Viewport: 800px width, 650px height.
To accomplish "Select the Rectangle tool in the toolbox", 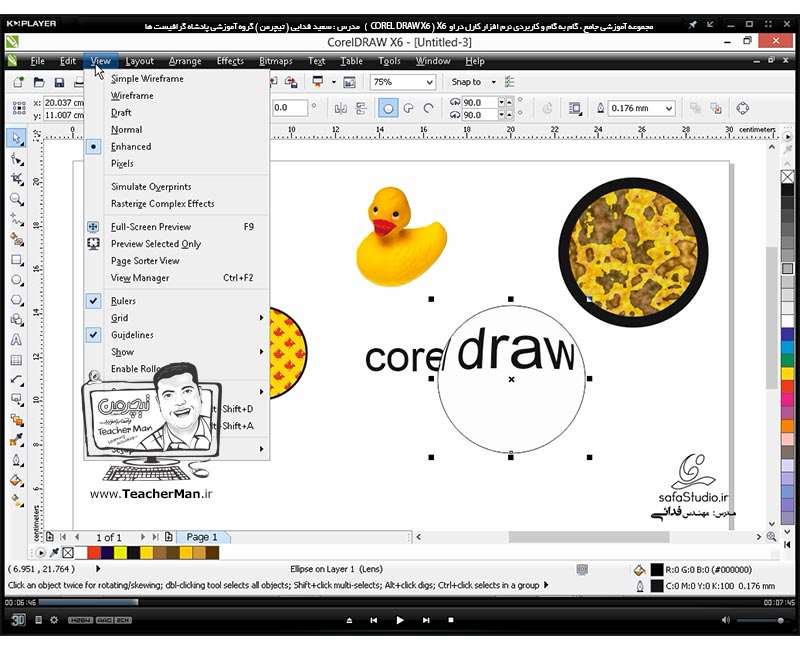I will (17, 260).
